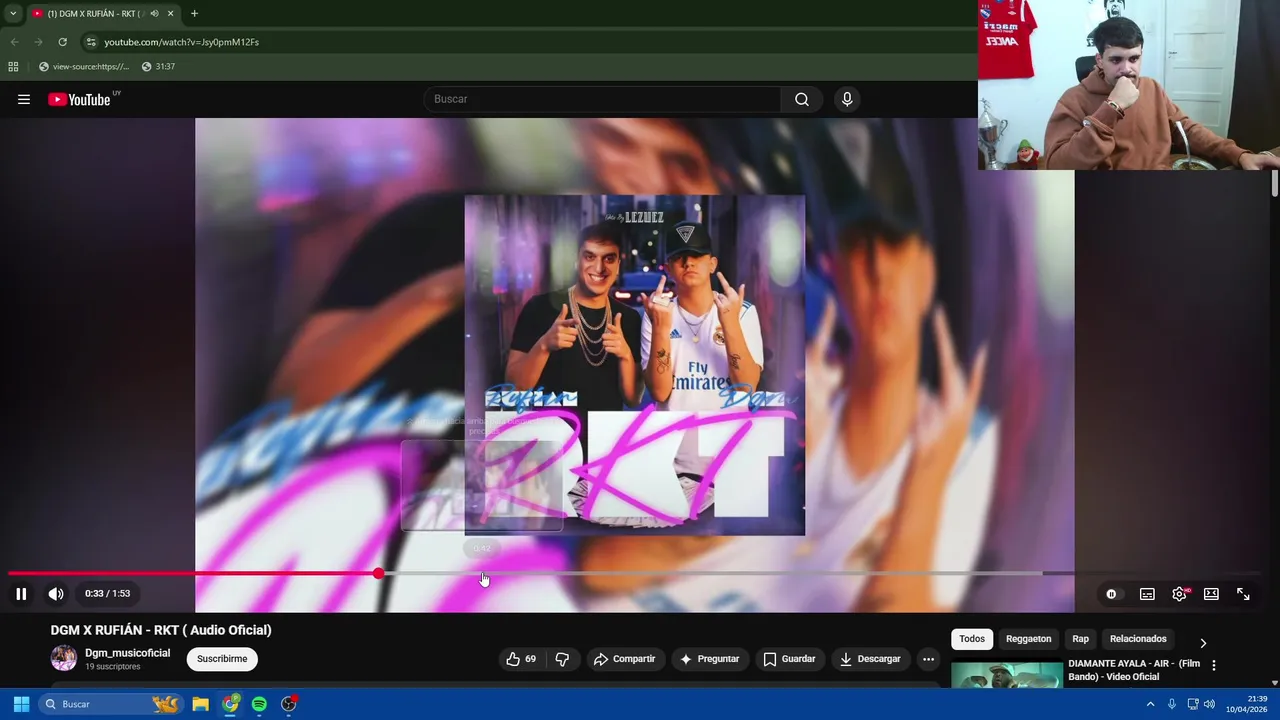Select the Todos filter chip
This screenshot has height=720, width=1280.
pos(972,639)
